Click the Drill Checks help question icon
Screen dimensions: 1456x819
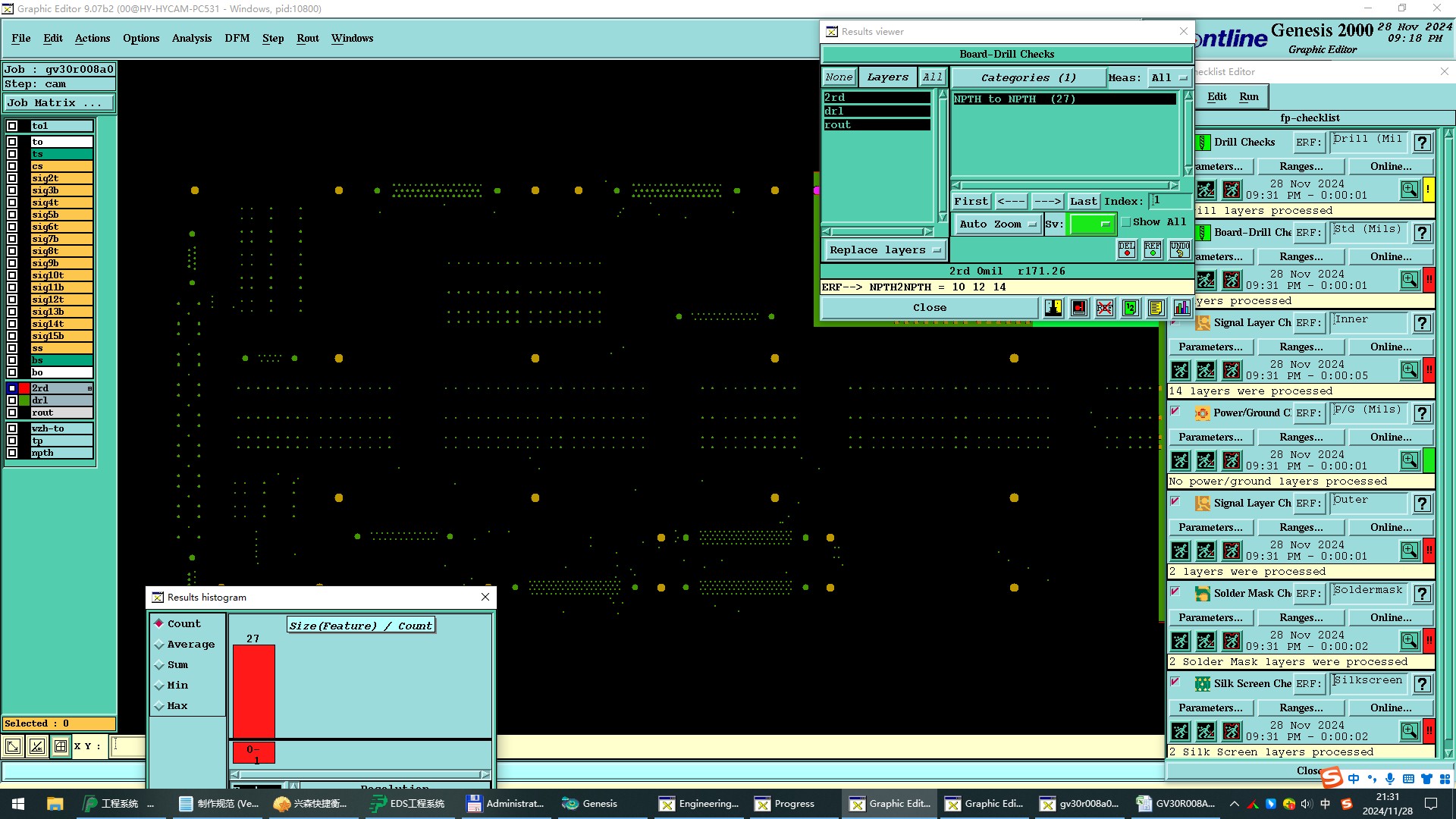click(x=1423, y=142)
